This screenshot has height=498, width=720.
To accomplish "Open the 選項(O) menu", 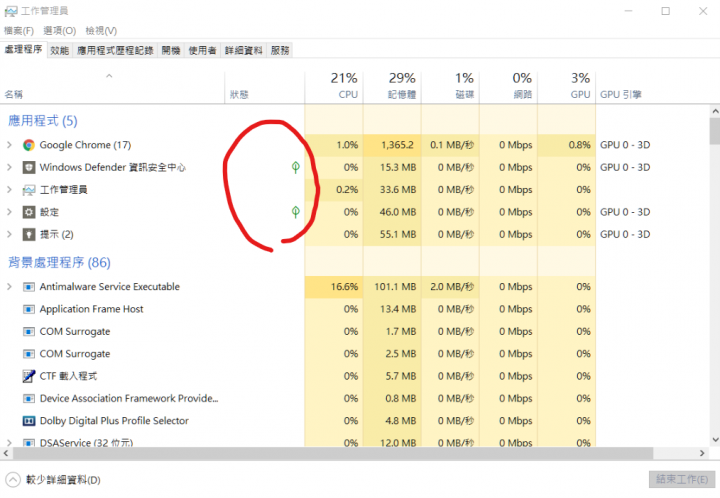I will (60, 31).
